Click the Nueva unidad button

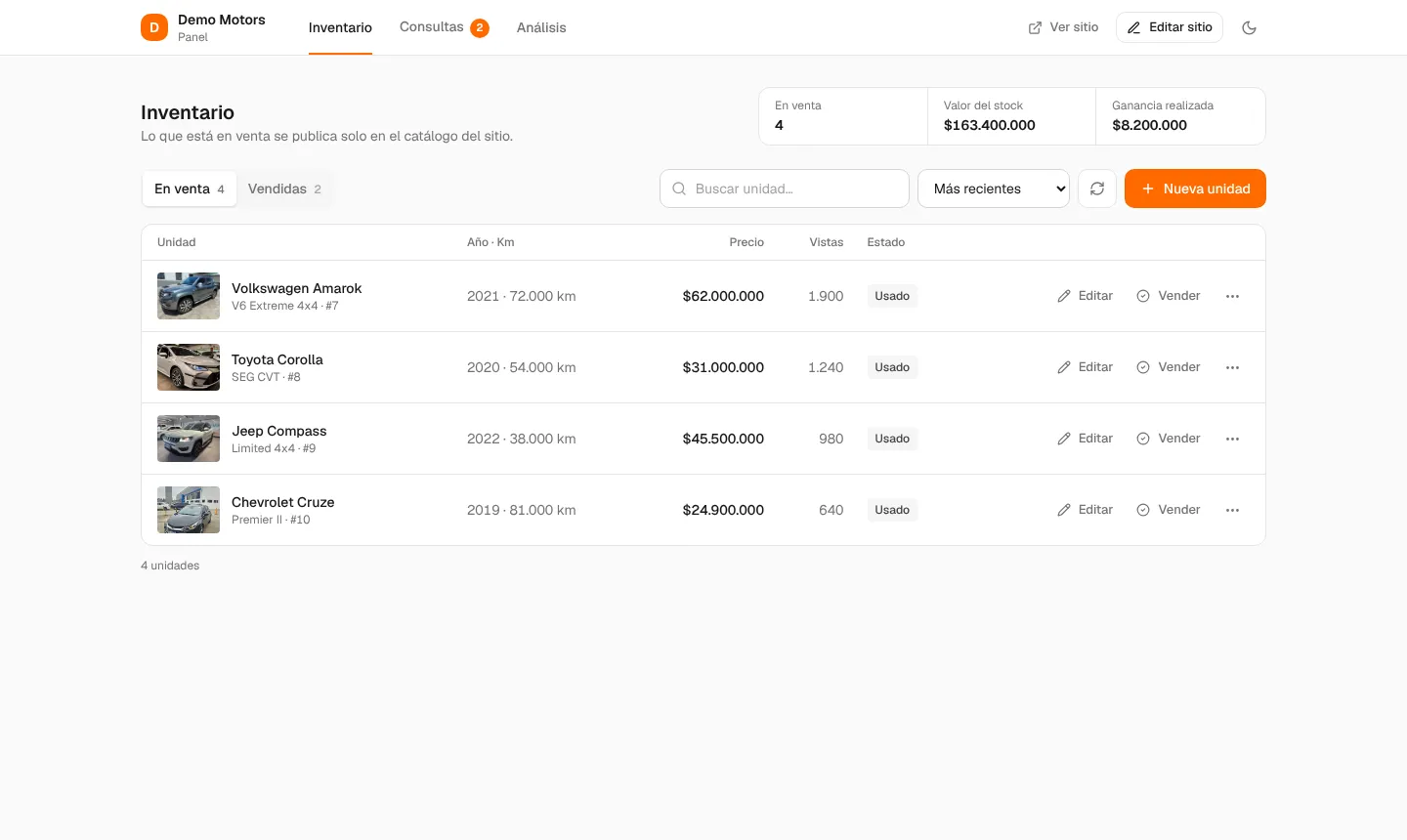pyautogui.click(x=1195, y=189)
